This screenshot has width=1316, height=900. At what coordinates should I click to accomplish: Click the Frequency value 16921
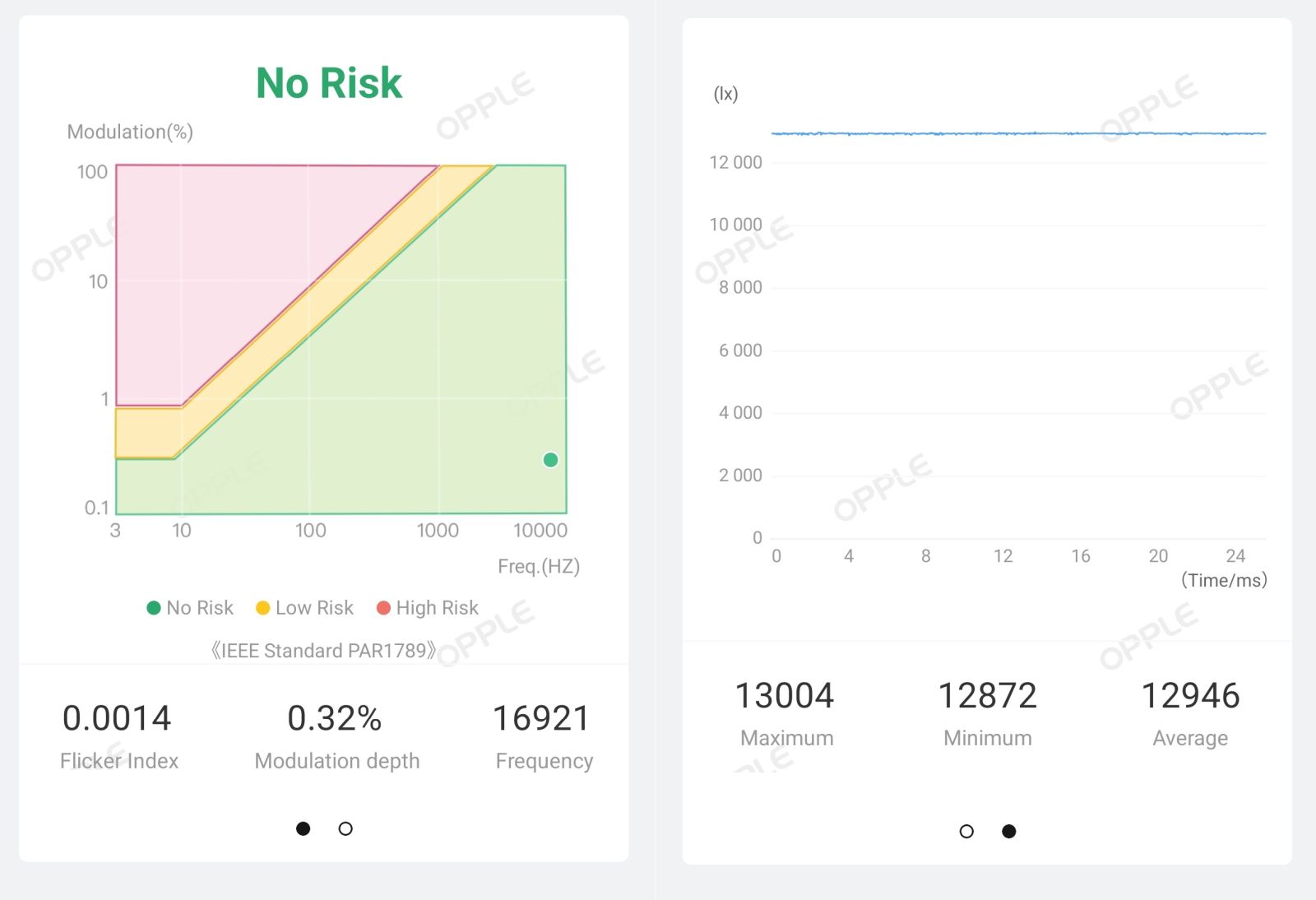(541, 718)
